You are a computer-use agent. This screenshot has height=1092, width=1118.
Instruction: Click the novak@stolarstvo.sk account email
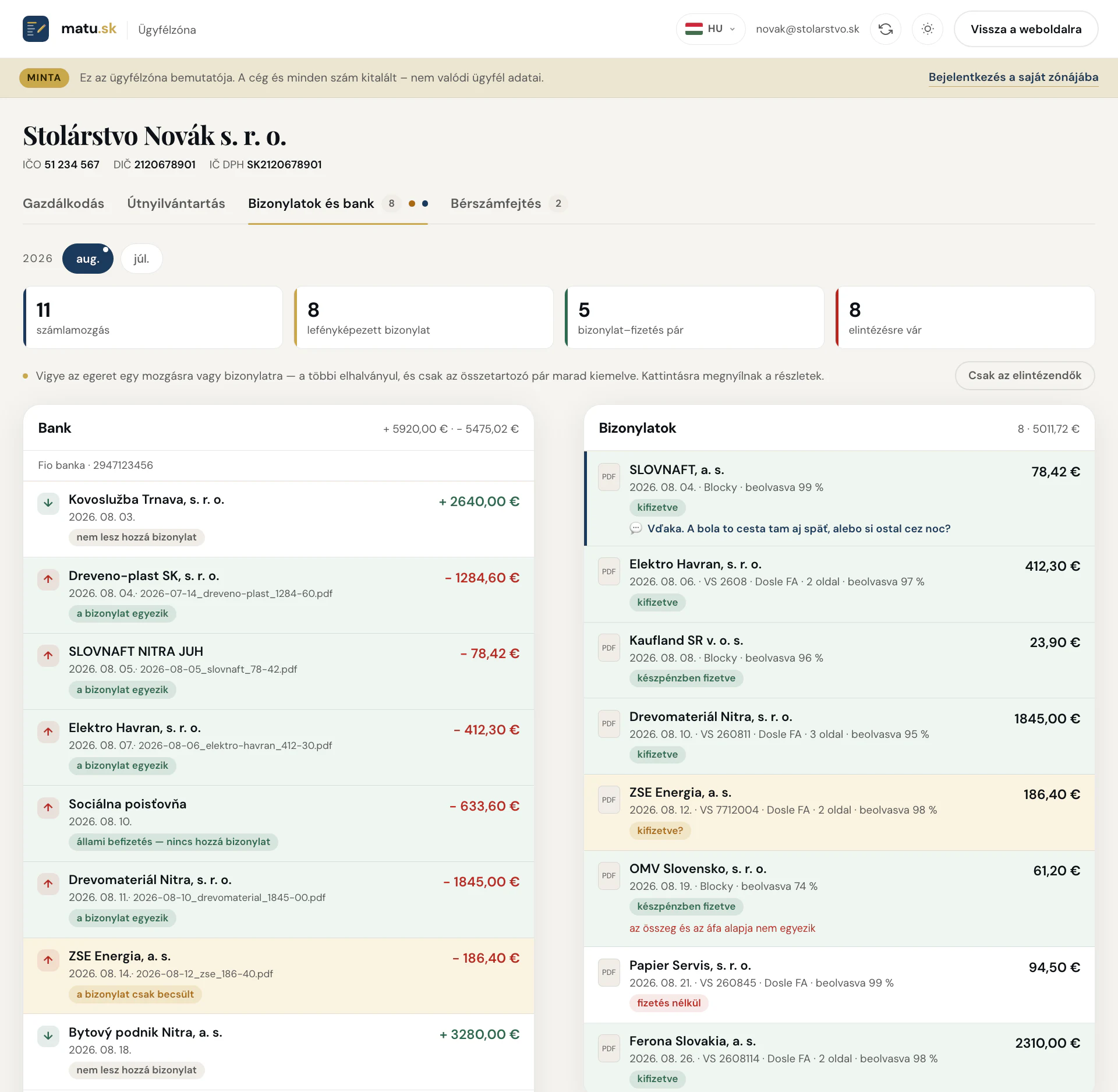807,29
